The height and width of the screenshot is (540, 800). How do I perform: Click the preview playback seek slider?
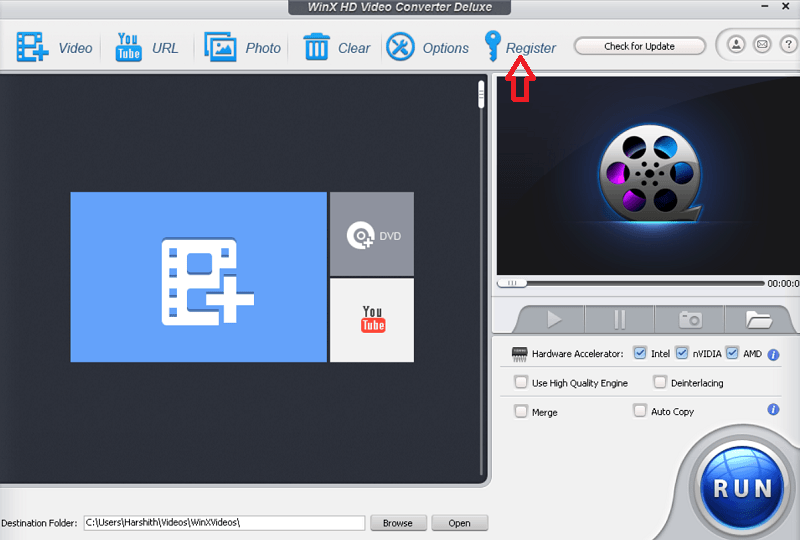[x=630, y=283]
